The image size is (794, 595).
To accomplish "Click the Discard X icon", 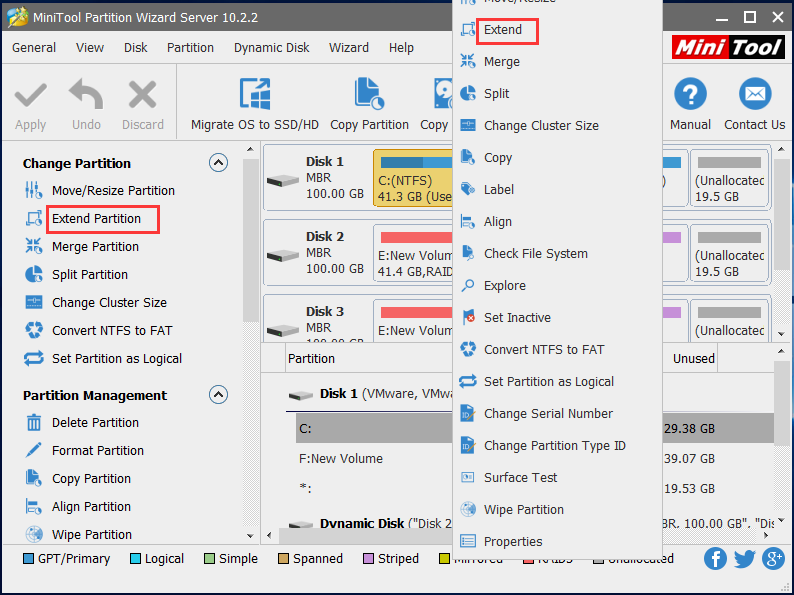I will (x=142, y=95).
